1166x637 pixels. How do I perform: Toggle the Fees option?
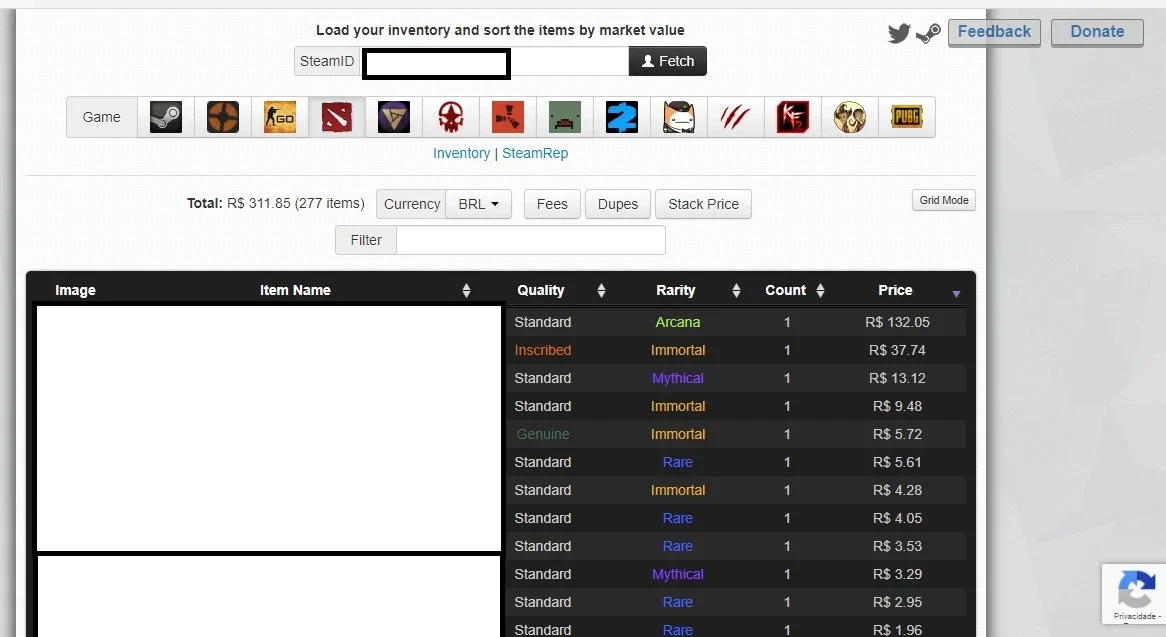coord(552,204)
